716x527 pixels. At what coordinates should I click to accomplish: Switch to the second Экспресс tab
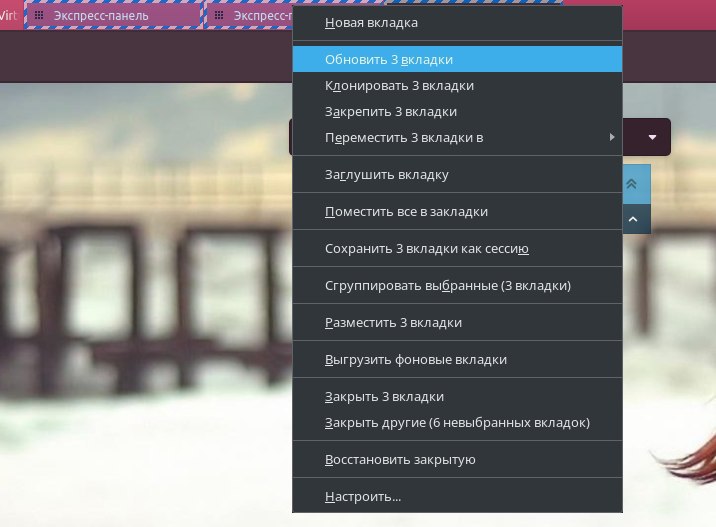click(249, 15)
